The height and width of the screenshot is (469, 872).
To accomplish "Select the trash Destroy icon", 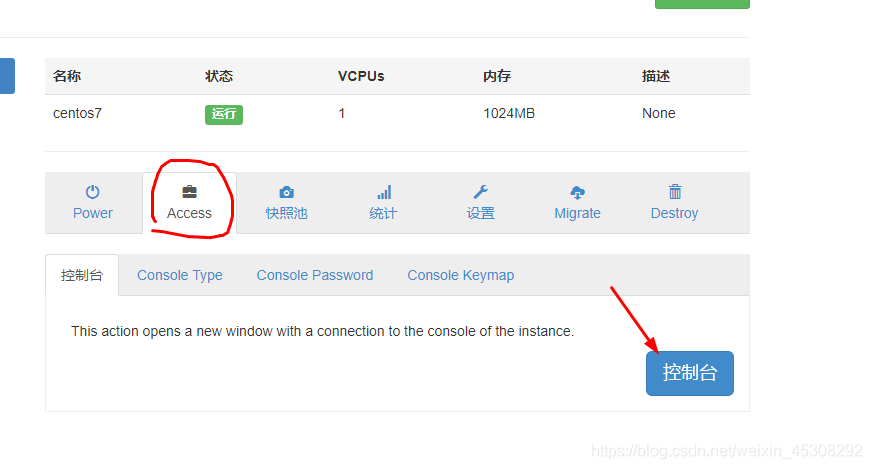I will (x=675, y=192).
